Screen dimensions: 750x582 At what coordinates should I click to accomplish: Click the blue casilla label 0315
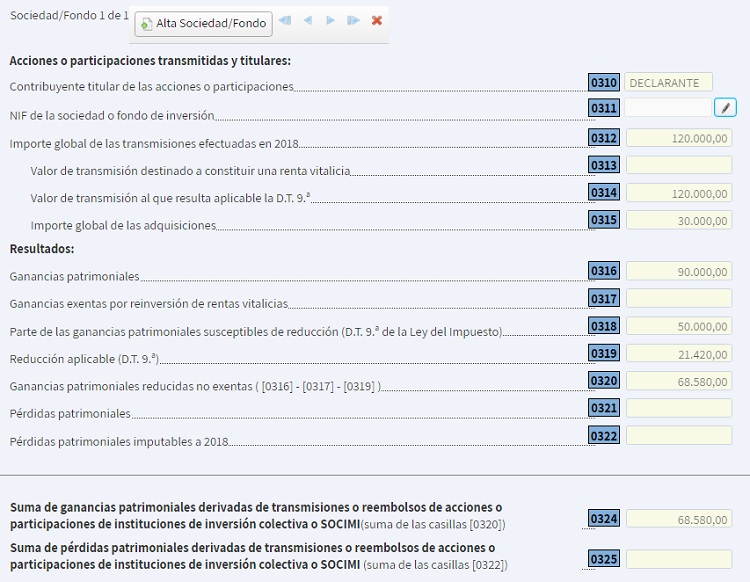[604, 220]
